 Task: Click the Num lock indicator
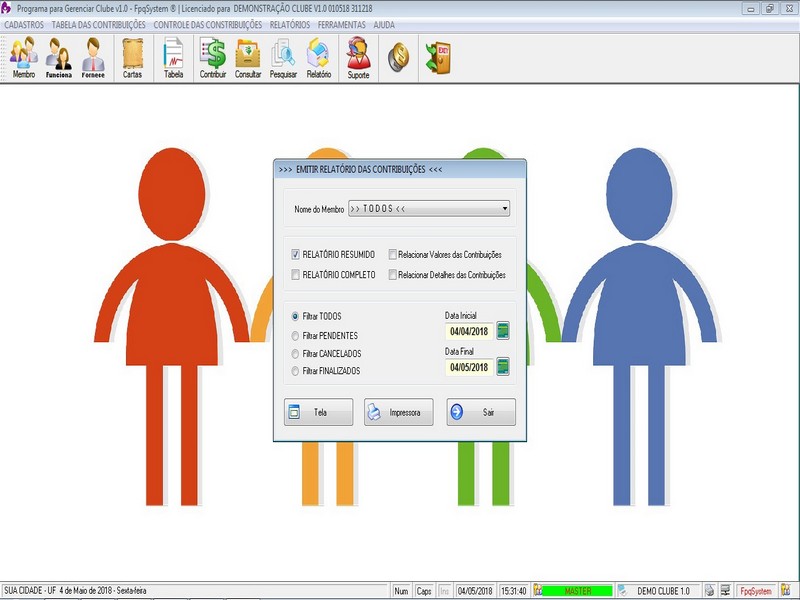[x=401, y=591]
